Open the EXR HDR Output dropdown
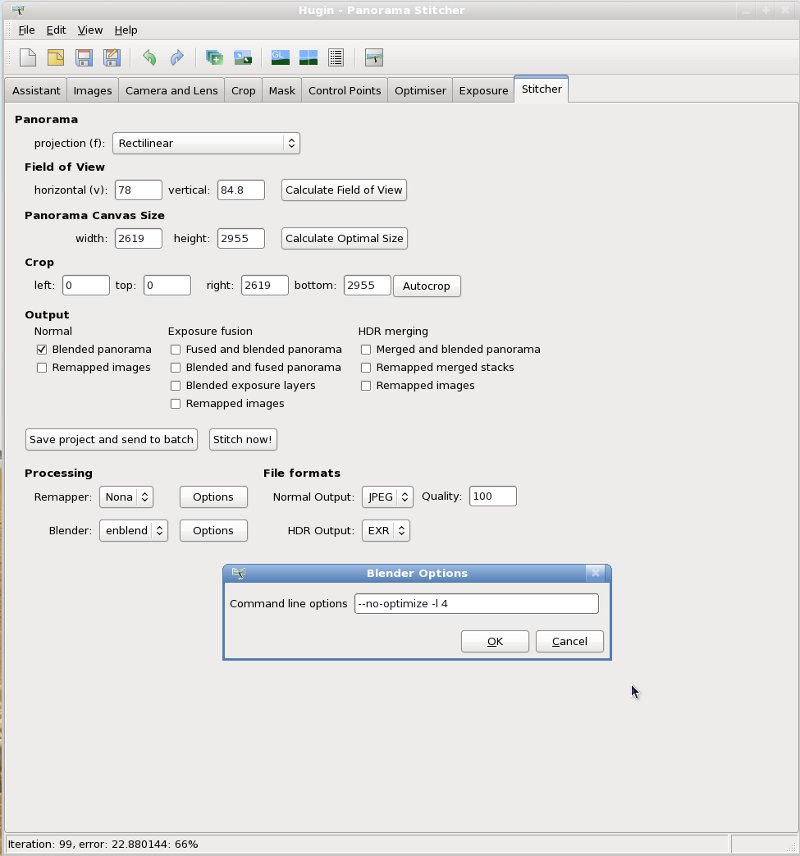The height and width of the screenshot is (856, 800). [386, 531]
